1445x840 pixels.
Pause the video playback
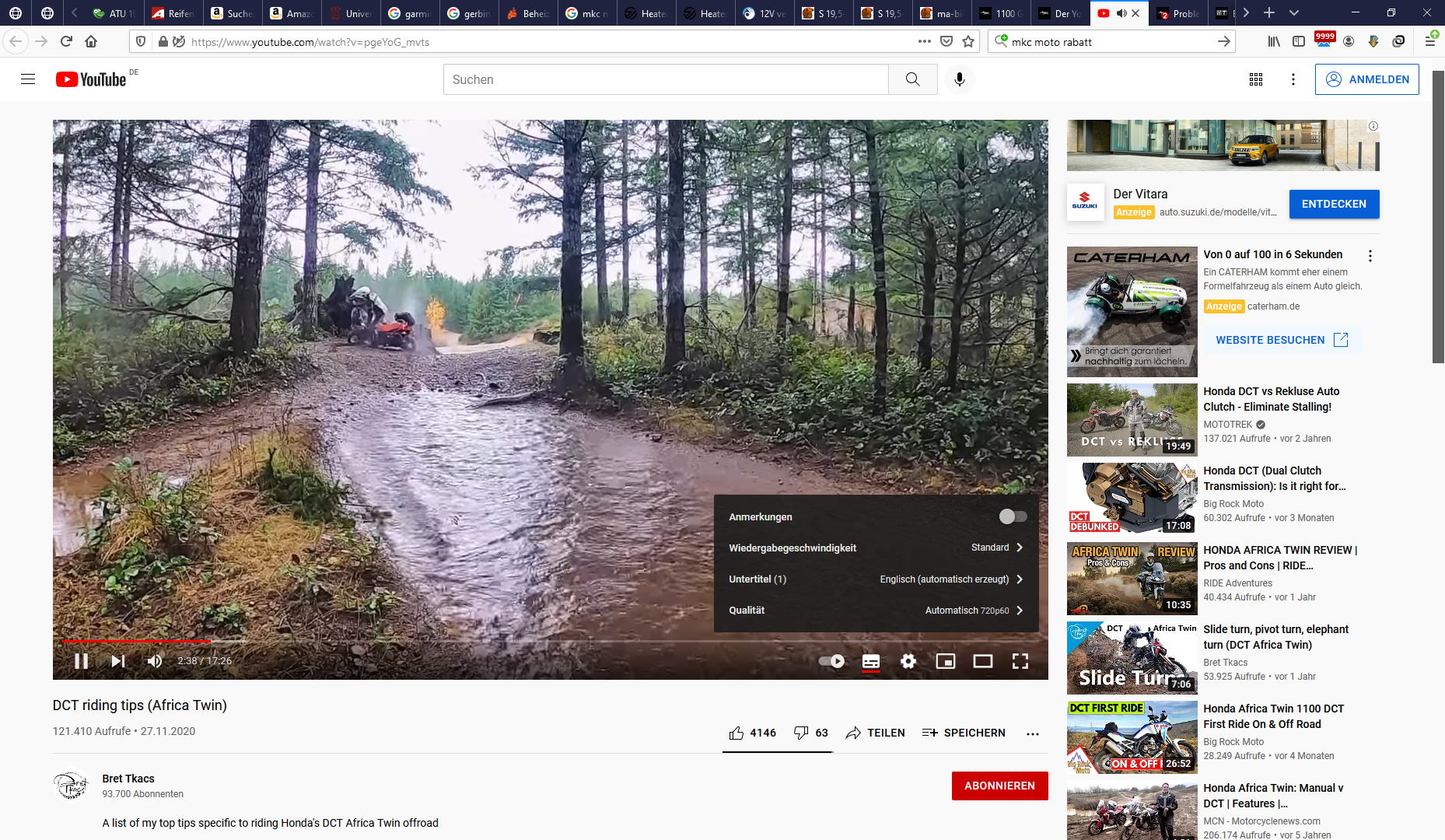coord(81,661)
